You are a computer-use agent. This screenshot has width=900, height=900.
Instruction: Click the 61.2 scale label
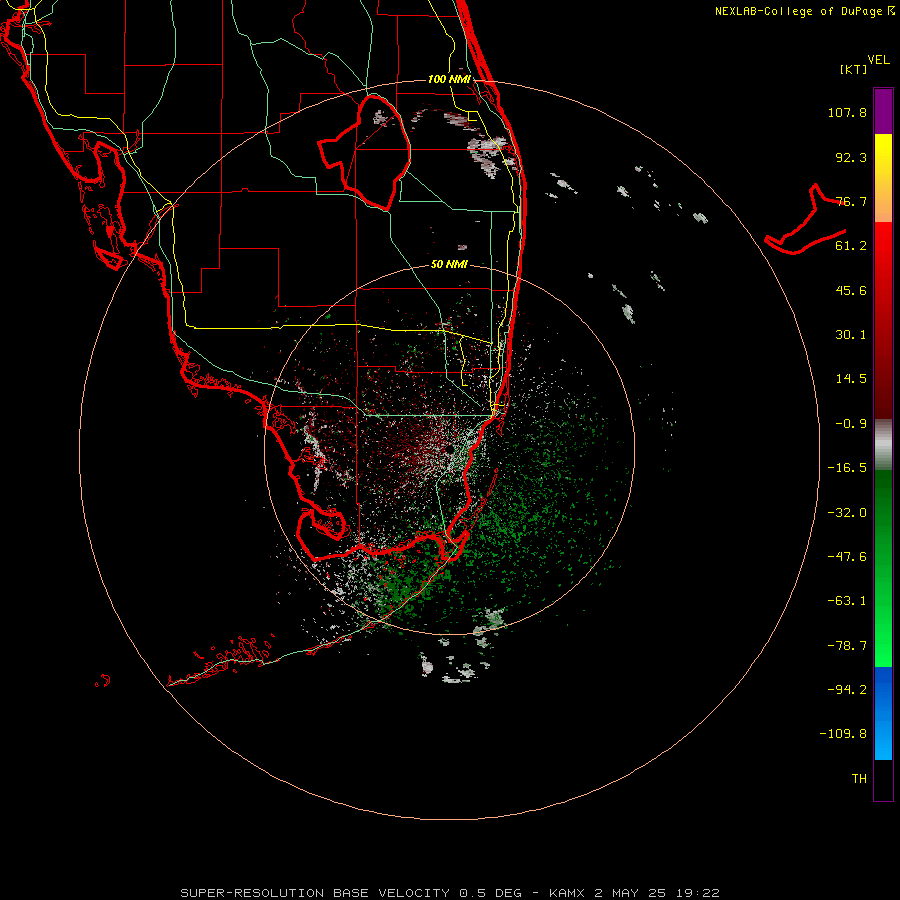(x=851, y=246)
